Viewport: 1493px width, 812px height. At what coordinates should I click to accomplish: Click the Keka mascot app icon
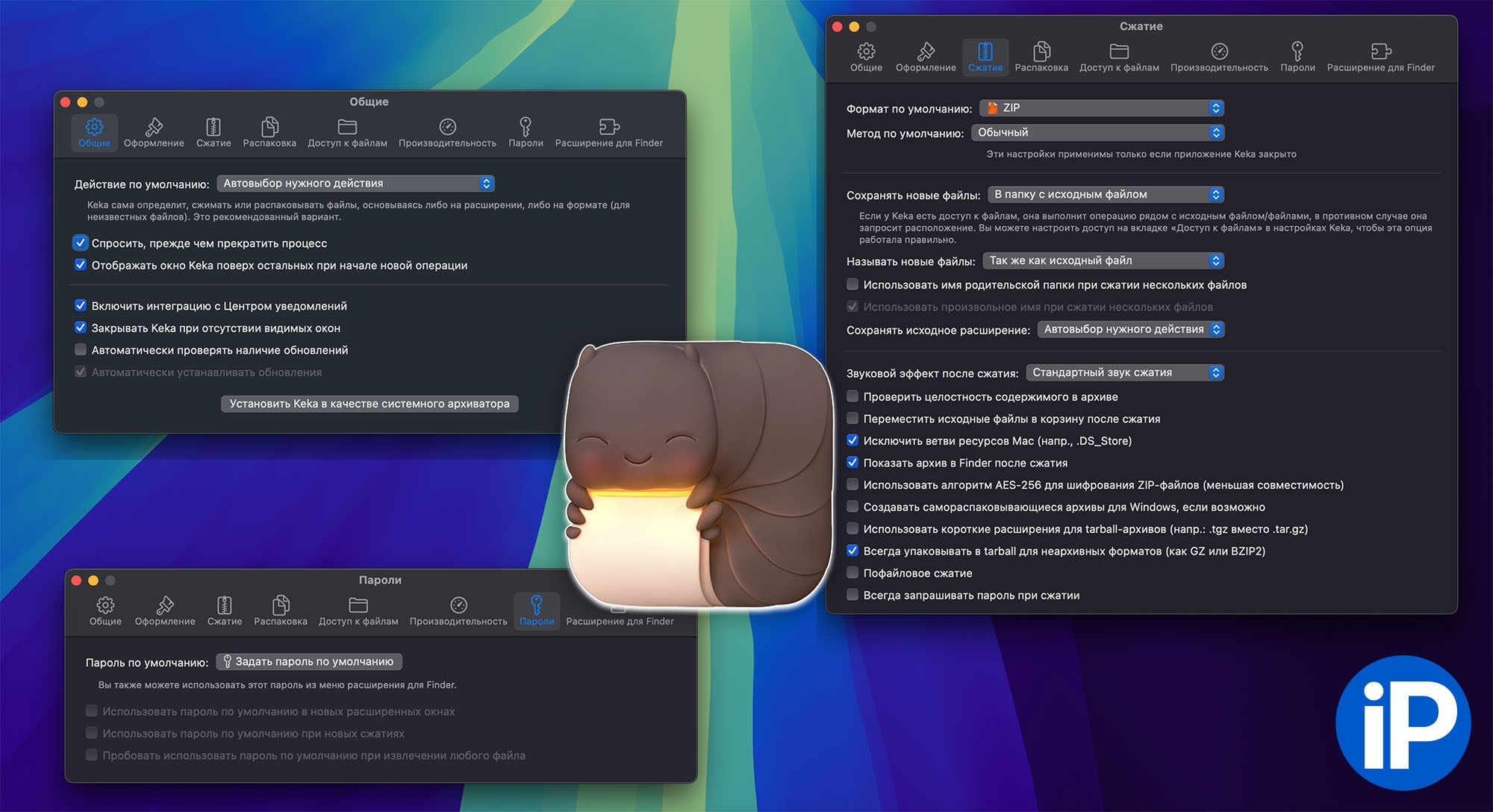click(698, 474)
